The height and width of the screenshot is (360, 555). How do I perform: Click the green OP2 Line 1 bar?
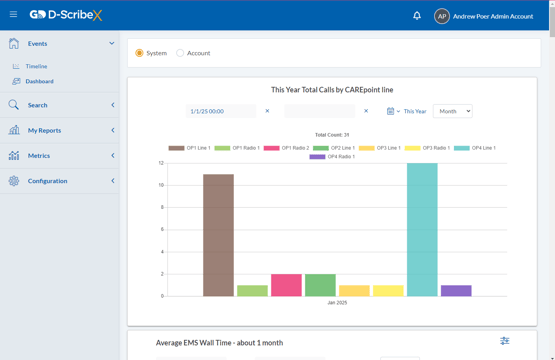pos(320,285)
